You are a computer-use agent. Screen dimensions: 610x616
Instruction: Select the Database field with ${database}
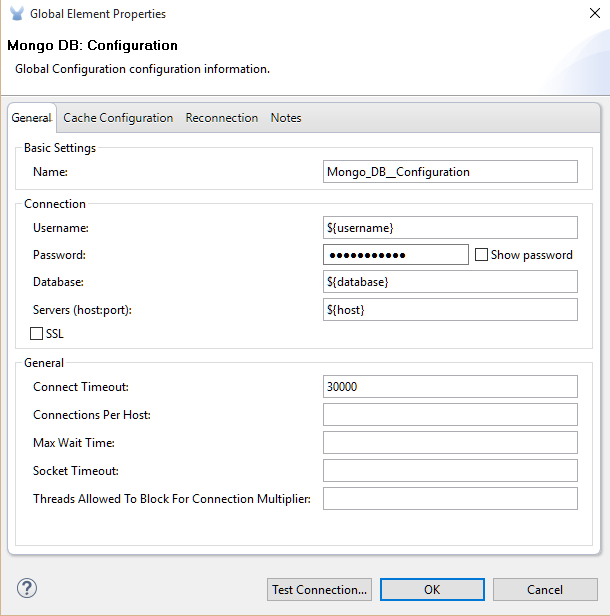coord(450,282)
